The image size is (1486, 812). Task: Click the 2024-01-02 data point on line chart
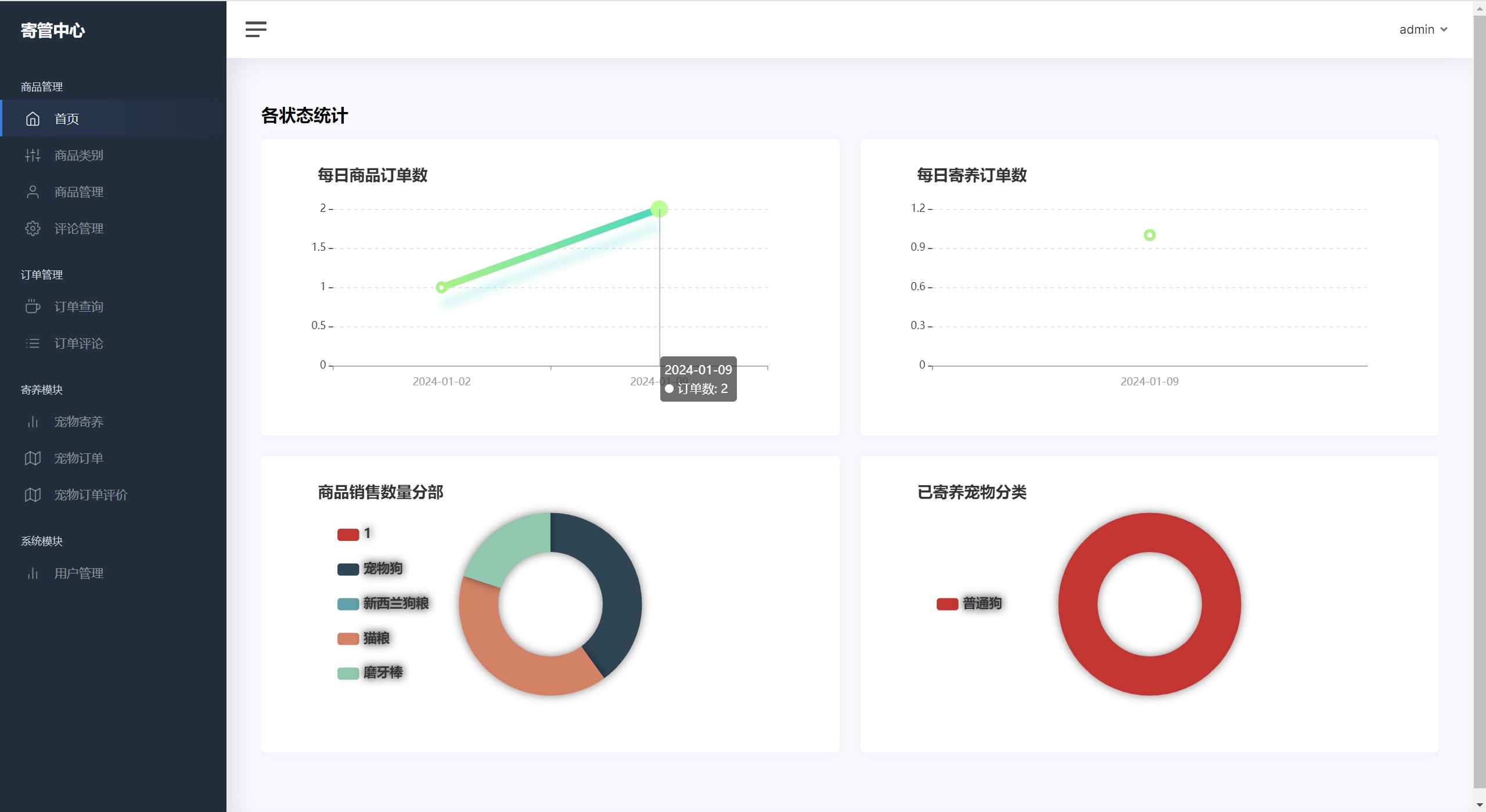click(x=441, y=287)
